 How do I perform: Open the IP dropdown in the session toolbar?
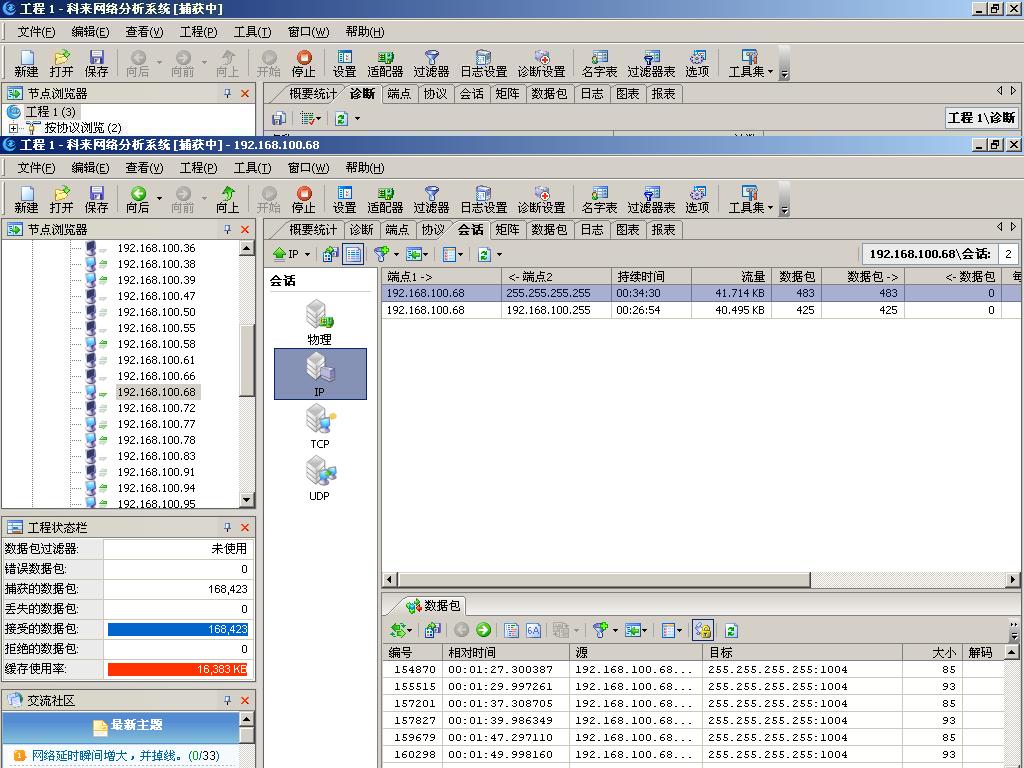coord(292,254)
